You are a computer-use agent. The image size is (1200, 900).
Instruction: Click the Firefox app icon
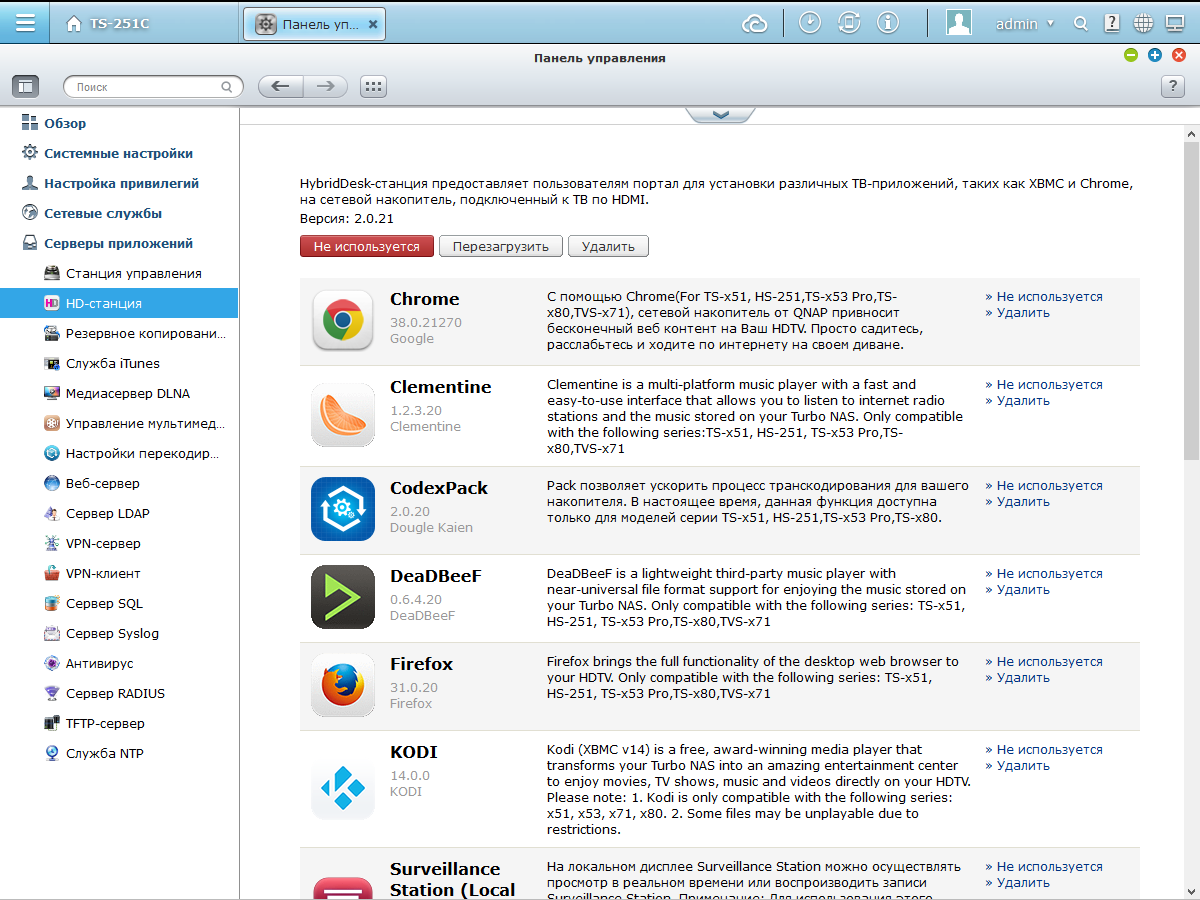point(343,685)
